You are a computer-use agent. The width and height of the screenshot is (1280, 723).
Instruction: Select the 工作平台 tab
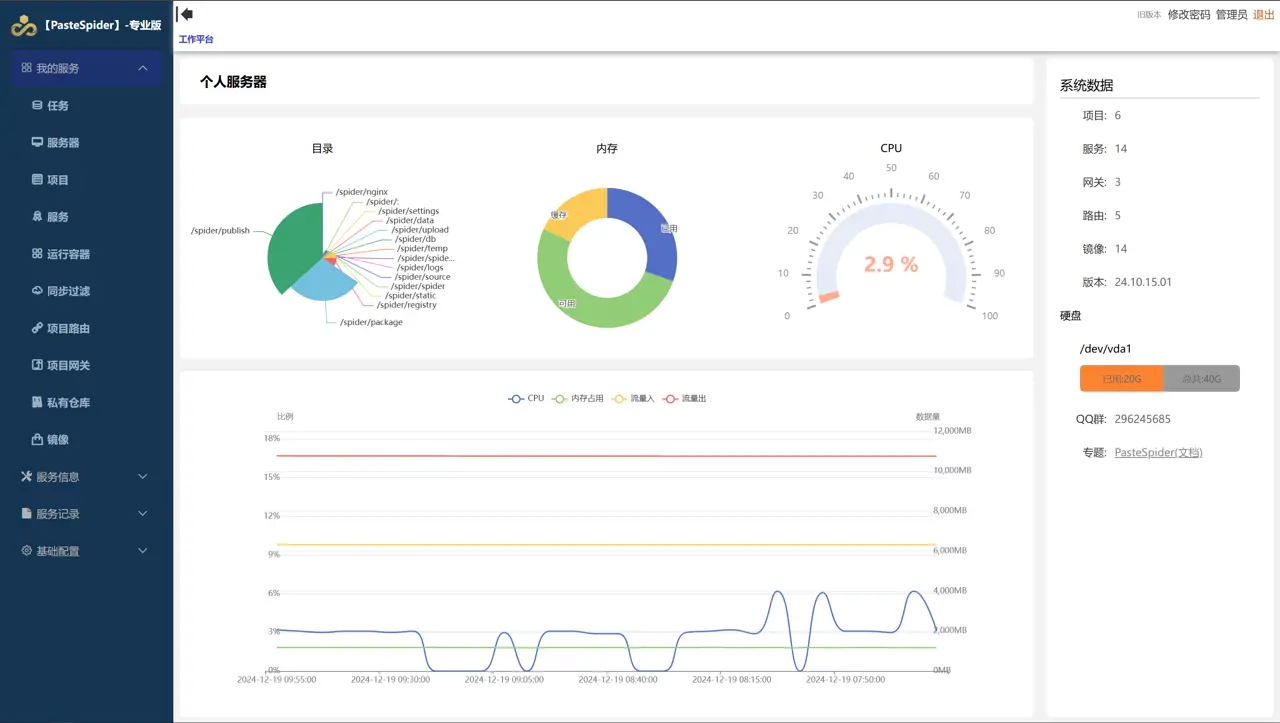(196, 39)
